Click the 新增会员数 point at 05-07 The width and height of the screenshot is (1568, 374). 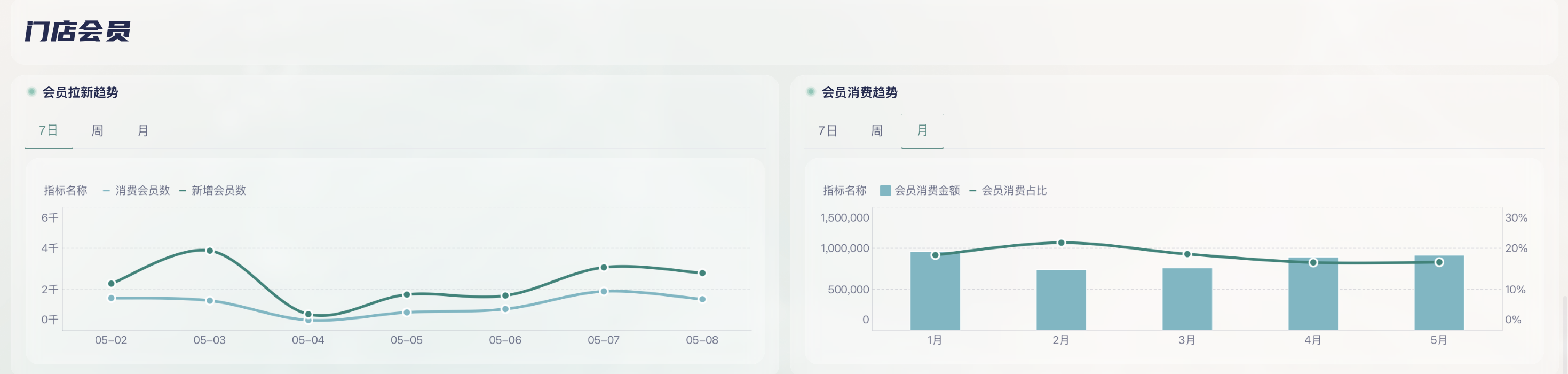coord(604,267)
